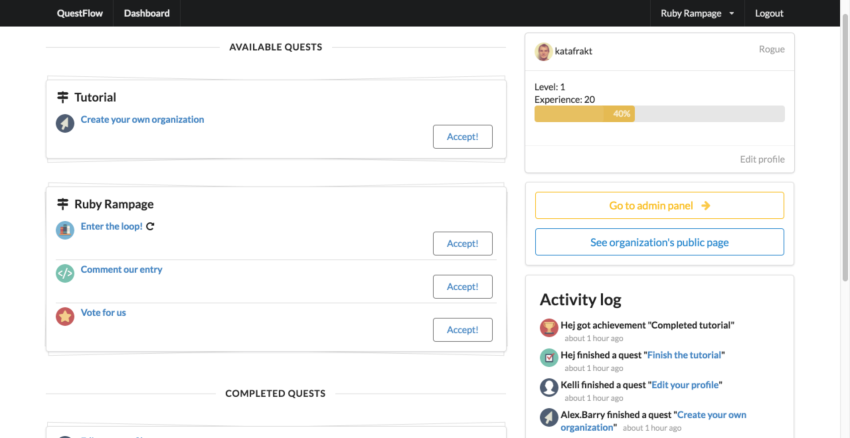The width and height of the screenshot is (850, 438).
Task: Open the Dashboard menu item
Action: 146,13
